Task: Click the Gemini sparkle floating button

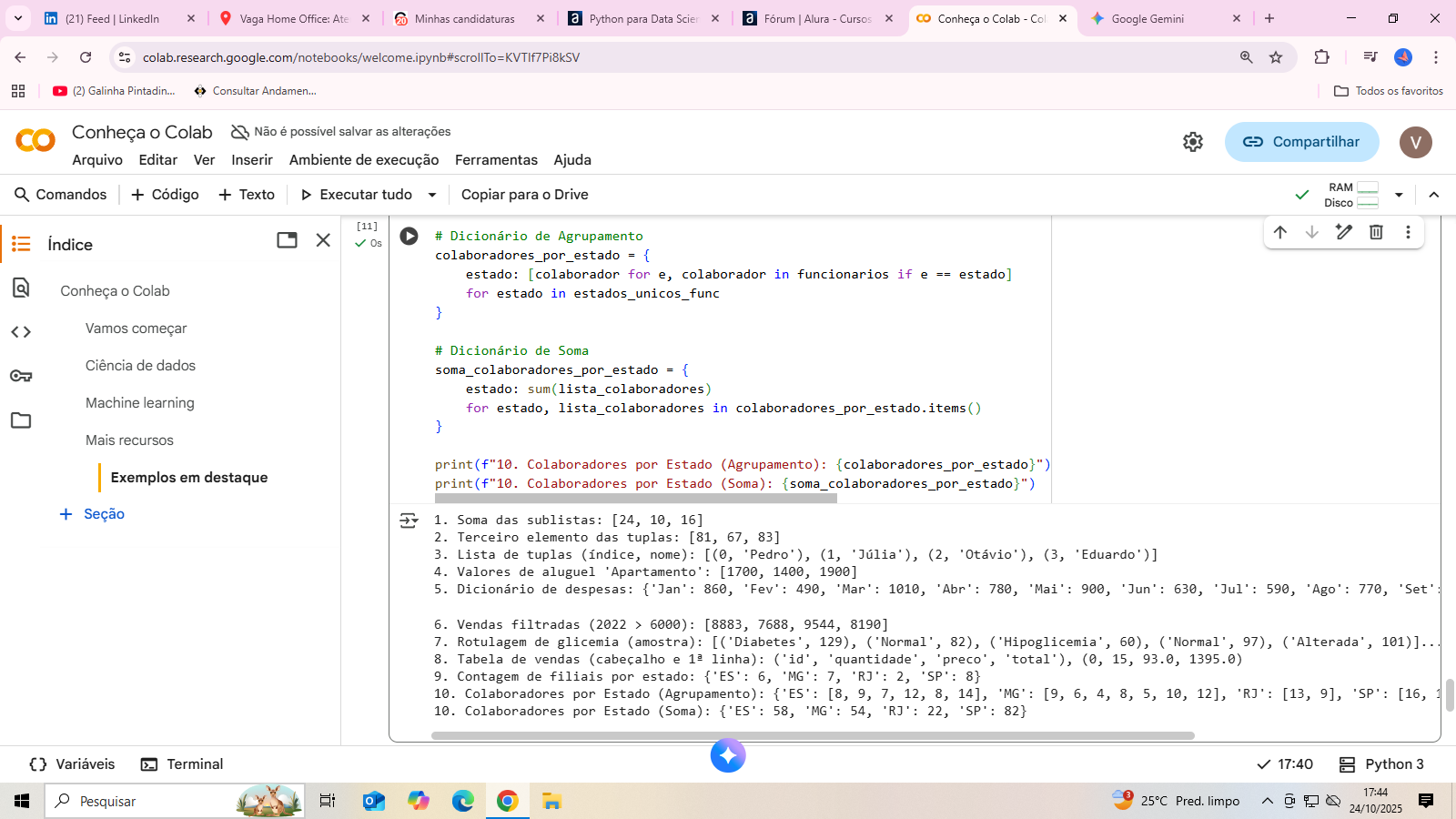Action: 728,755
